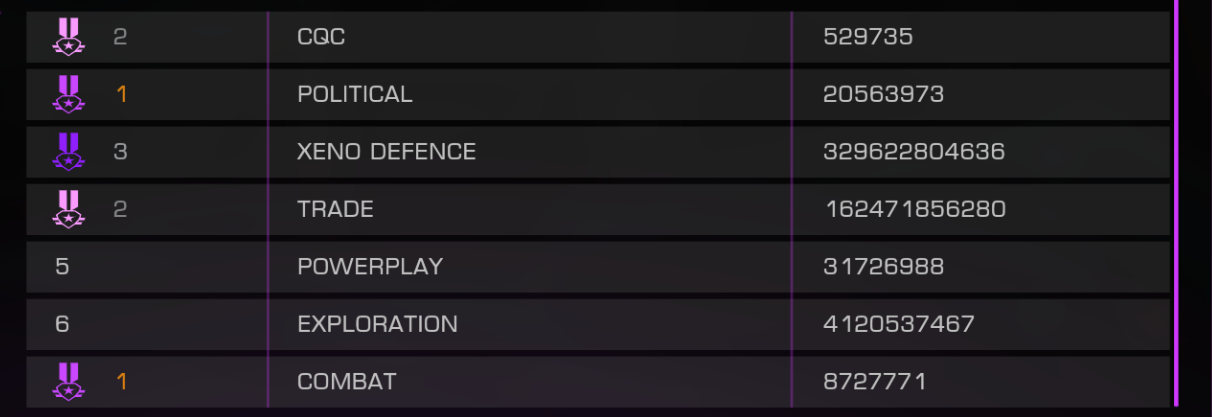Image resolution: width=1212 pixels, height=417 pixels.
Task: Click the purple vertical scrollbar on the right
Action: click(x=1176, y=203)
